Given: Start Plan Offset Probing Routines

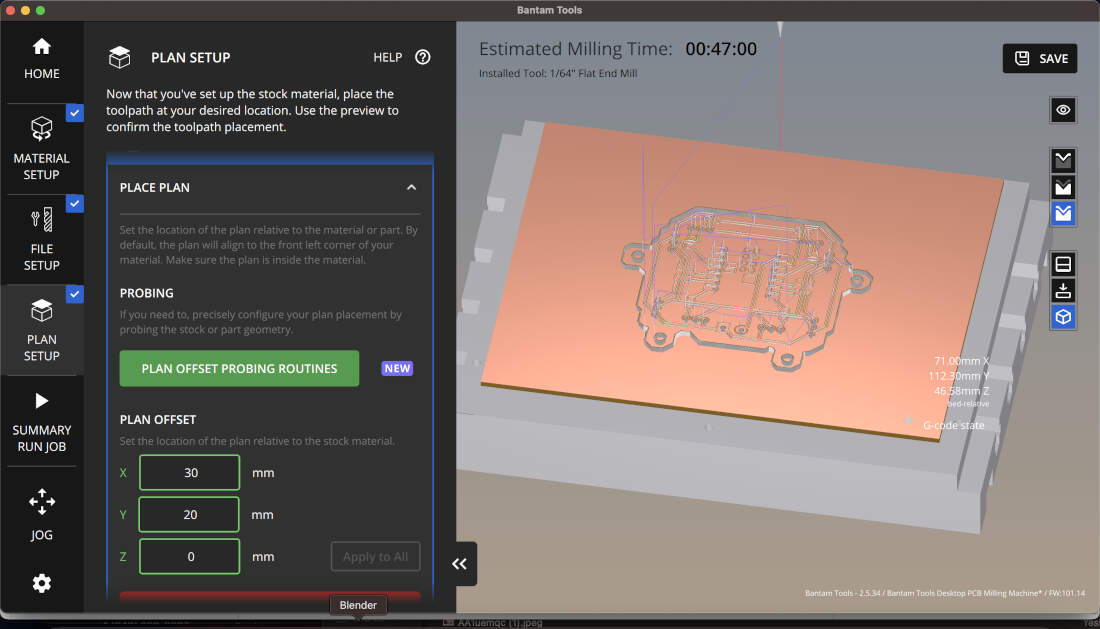Looking at the screenshot, I should pyautogui.click(x=239, y=368).
